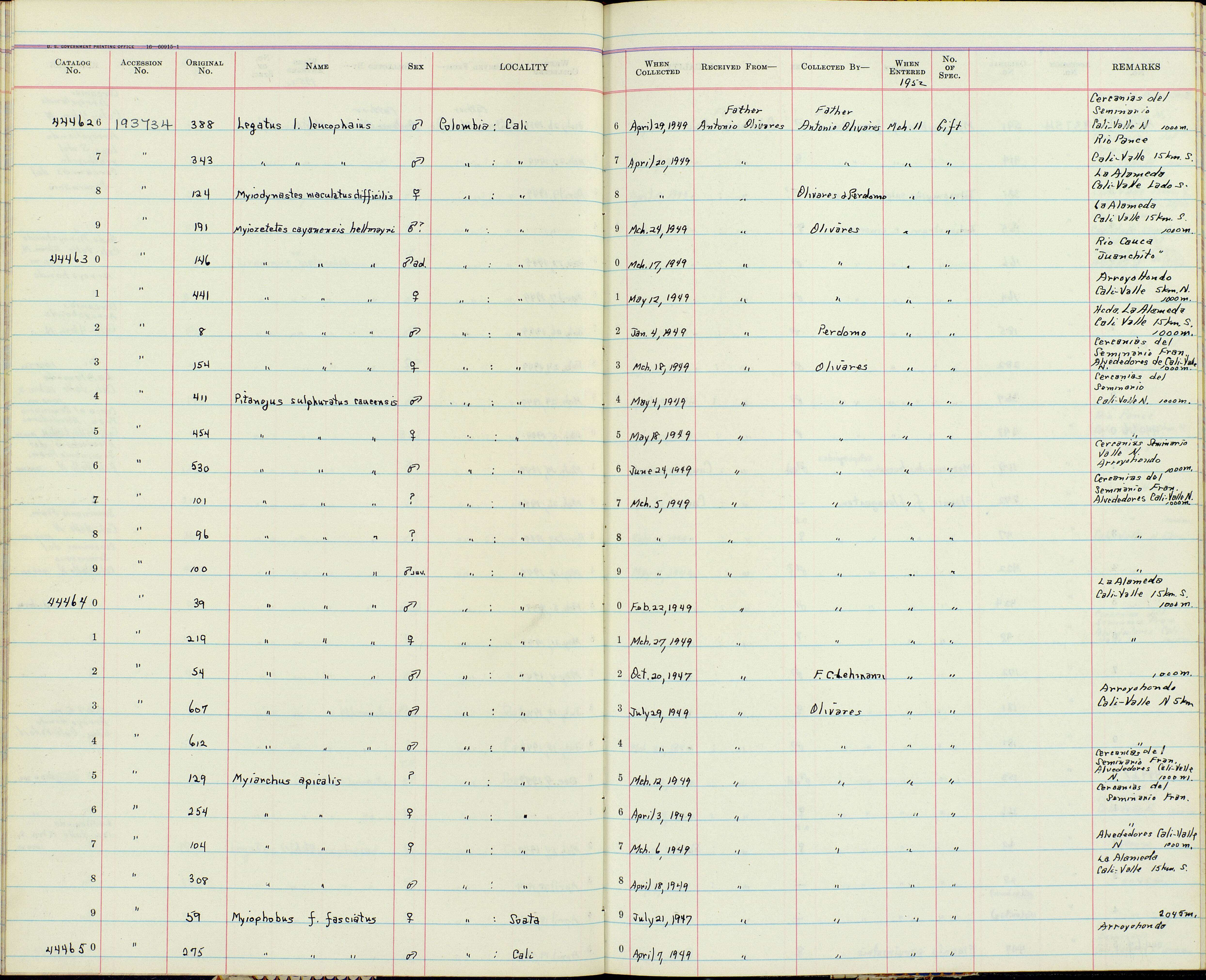Click the 'REMARKS' column header
This screenshot has height=980, width=1206.
pyautogui.click(x=1136, y=67)
